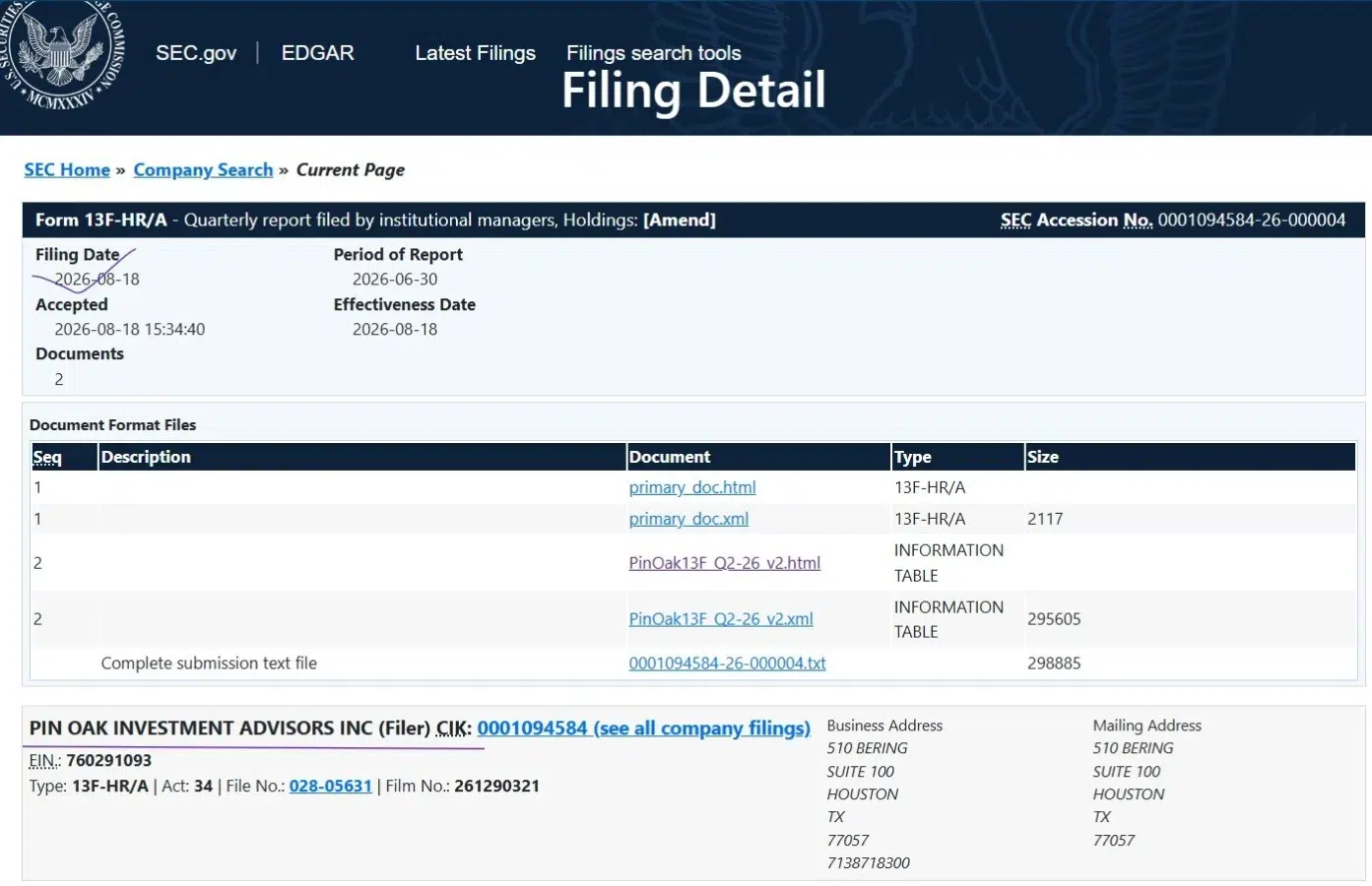The width and height of the screenshot is (1372, 886).
Task: Open Filings search tools menu
Action: coord(653,53)
